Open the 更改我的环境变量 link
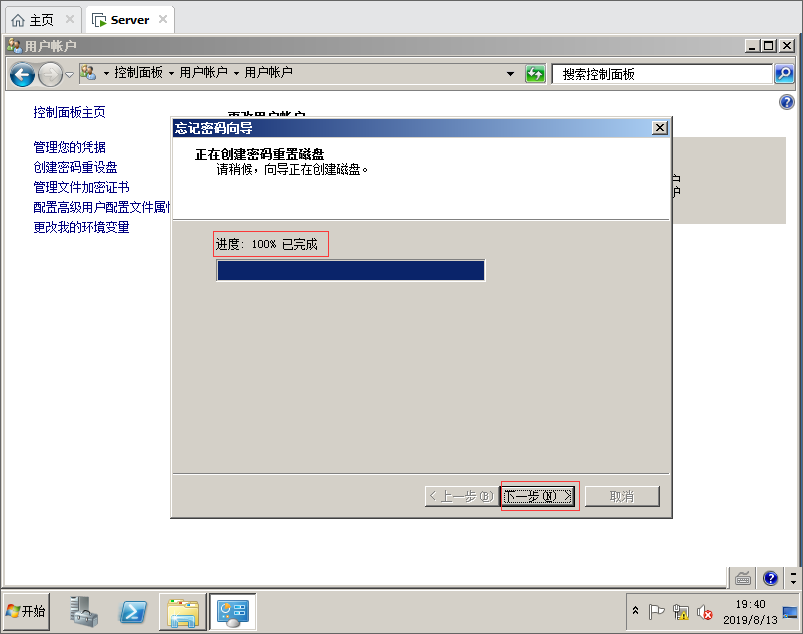Screen dimensions: 803x634 81,227
